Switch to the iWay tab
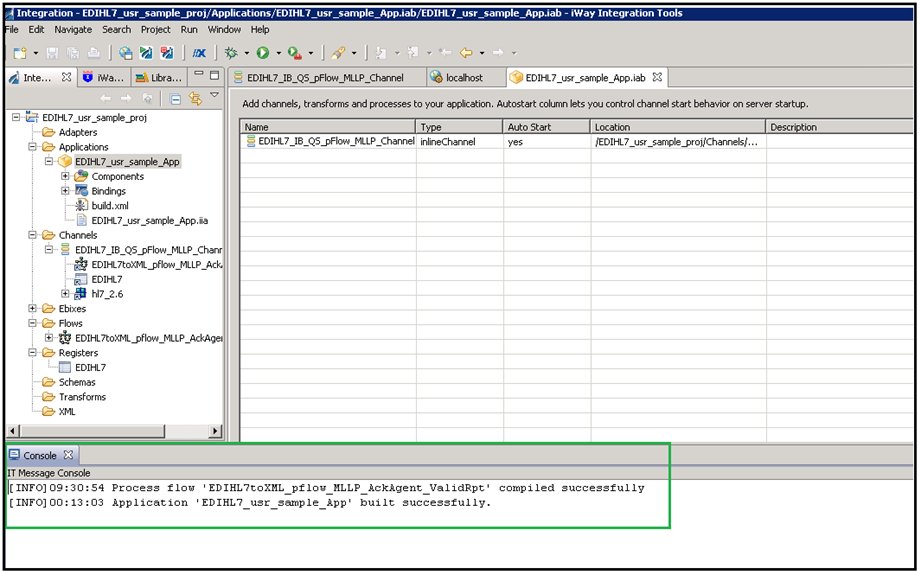The height and width of the screenshot is (572, 919). click(103, 77)
